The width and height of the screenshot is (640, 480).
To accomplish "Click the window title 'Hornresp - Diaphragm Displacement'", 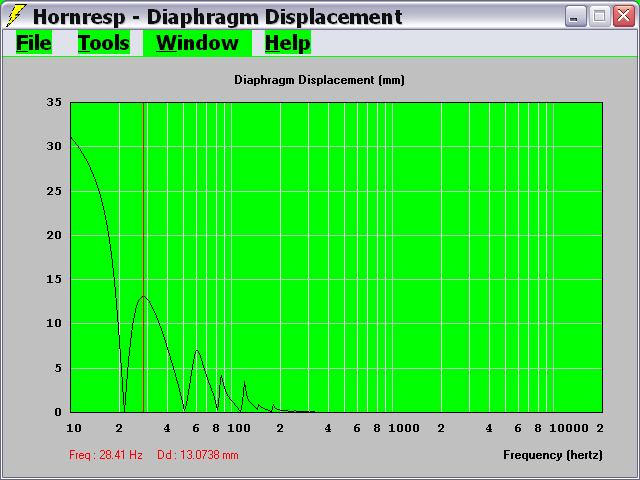I will click(x=218, y=17).
